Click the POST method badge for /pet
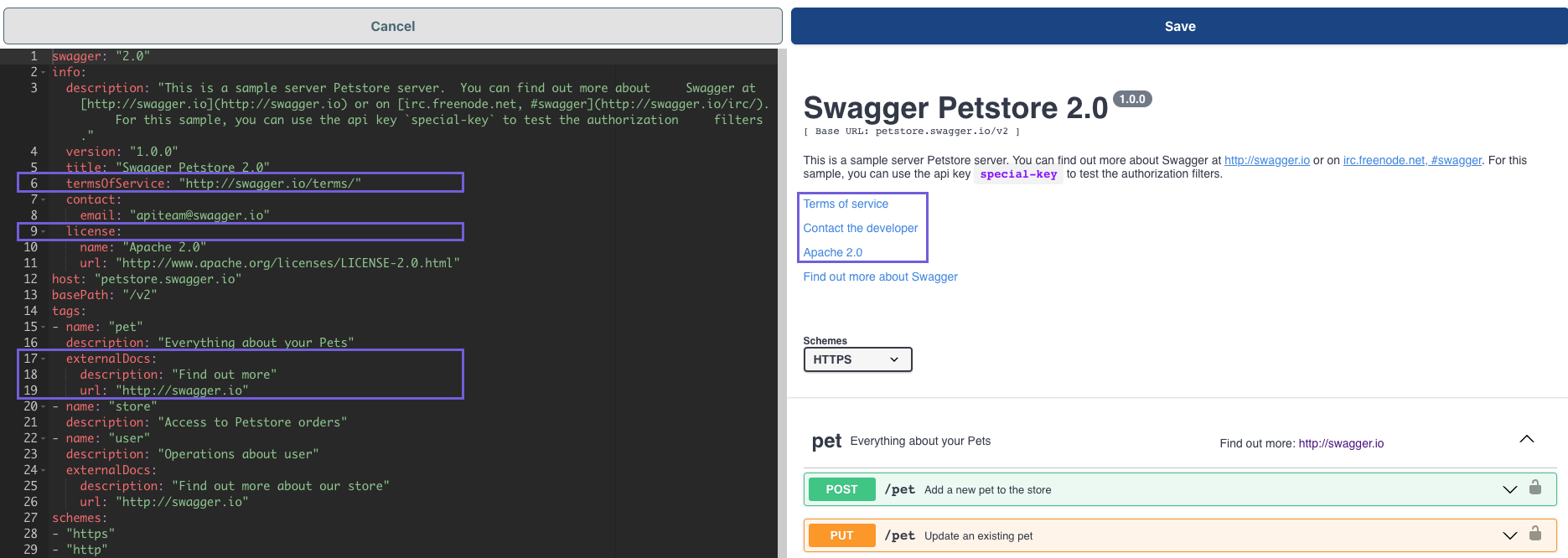This screenshot has height=558, width=1568. click(842, 489)
